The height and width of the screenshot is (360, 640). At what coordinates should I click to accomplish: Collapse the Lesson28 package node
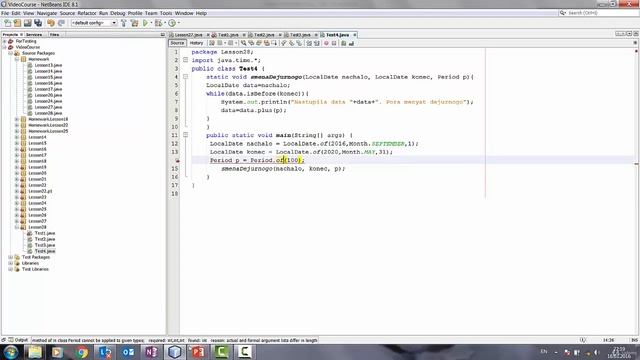coord(17,227)
